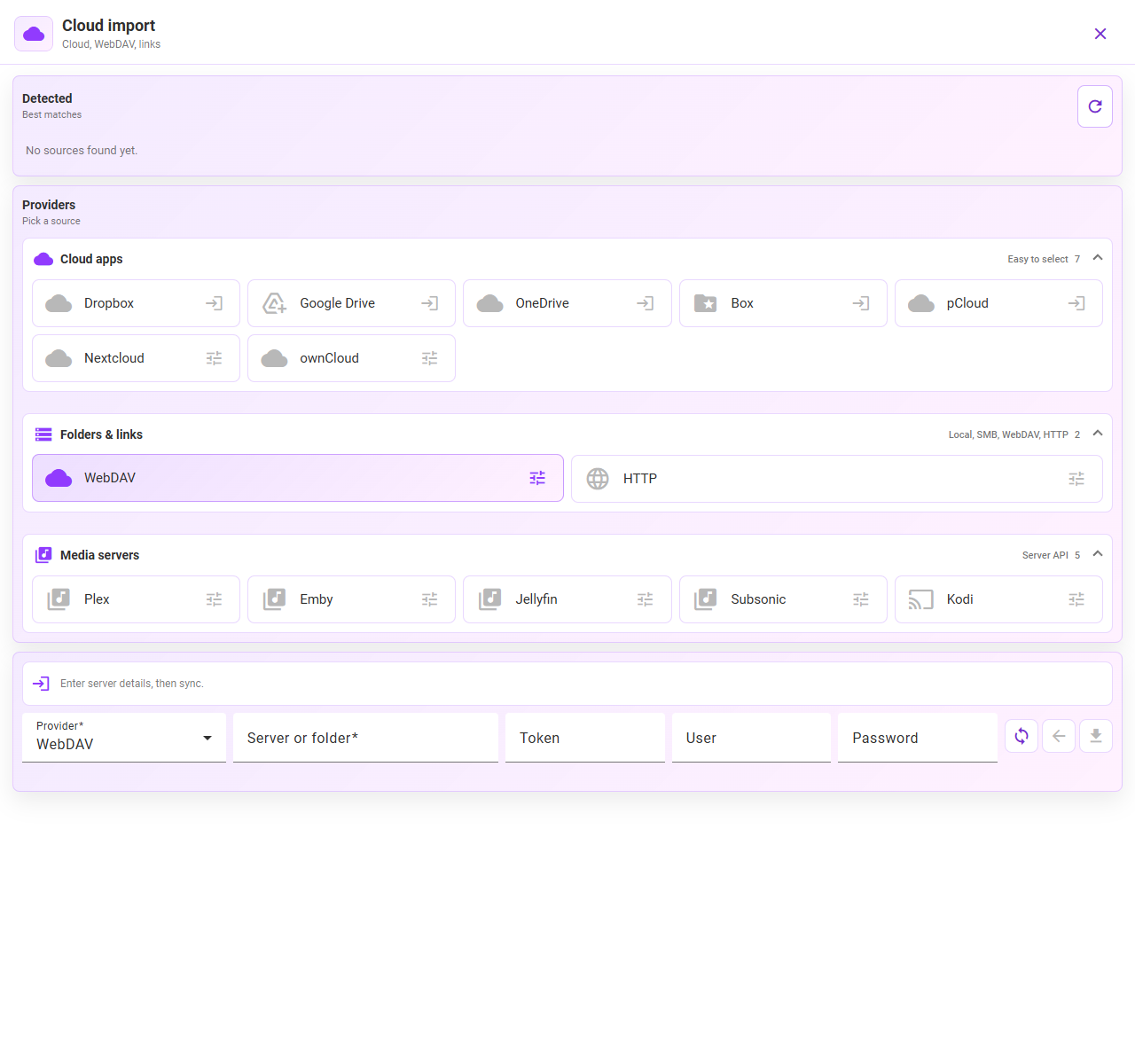Close the Cloud import dialog
The height and width of the screenshot is (1064, 1135).
point(1100,34)
